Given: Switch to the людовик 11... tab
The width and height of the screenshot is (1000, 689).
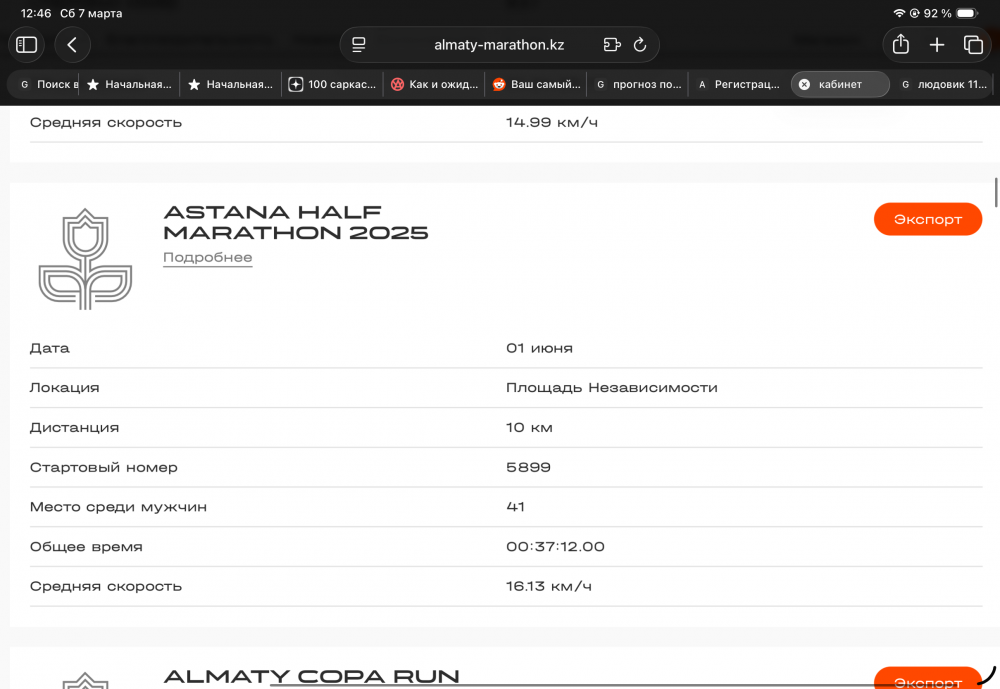Looking at the screenshot, I should pyautogui.click(x=945, y=85).
